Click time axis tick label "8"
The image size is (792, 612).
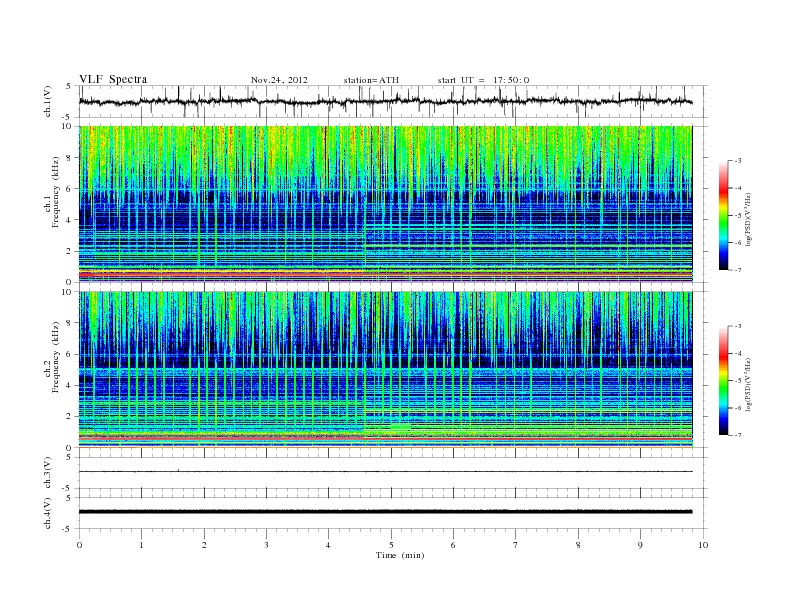(x=578, y=545)
